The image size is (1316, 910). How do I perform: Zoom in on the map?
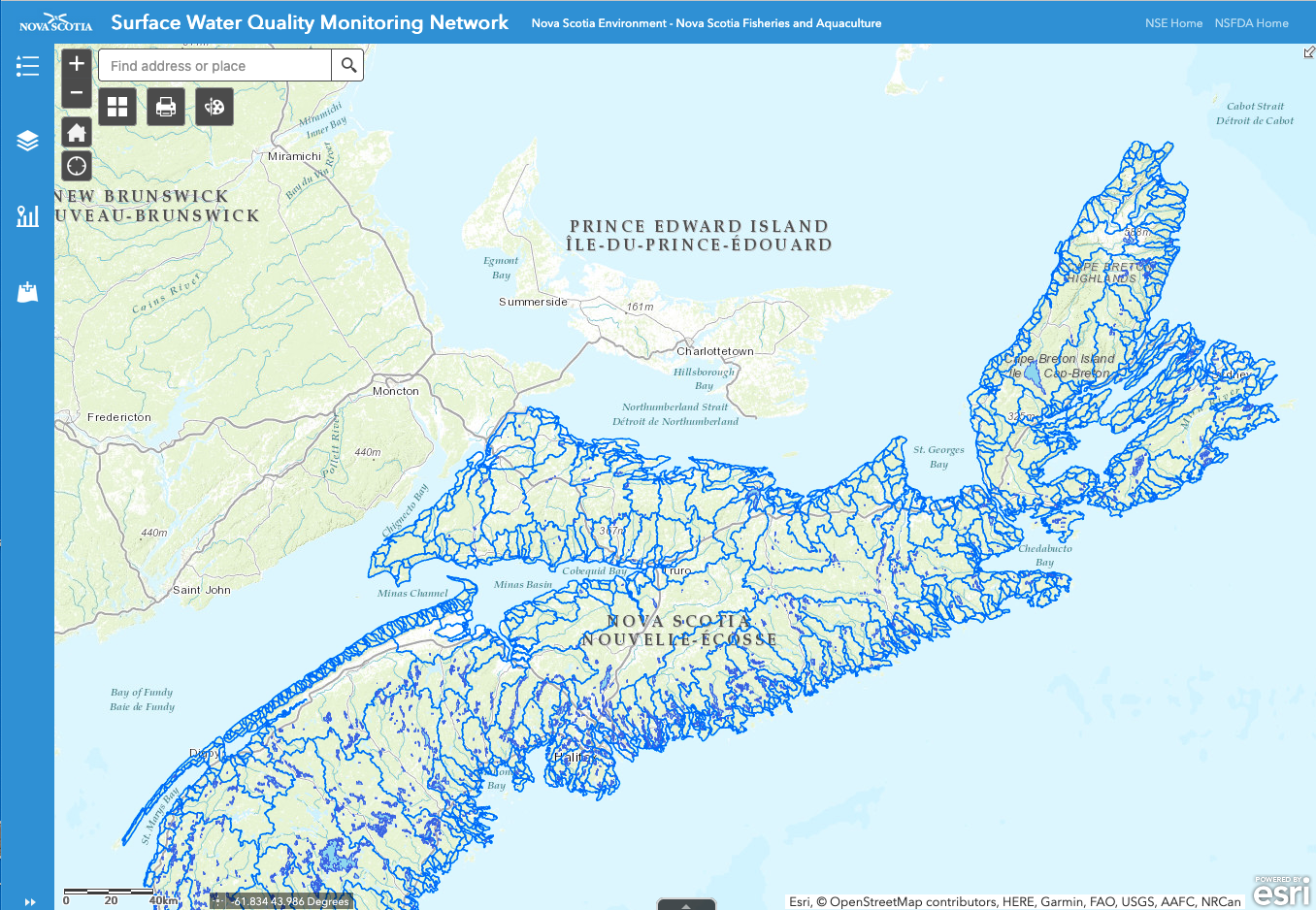tap(77, 64)
